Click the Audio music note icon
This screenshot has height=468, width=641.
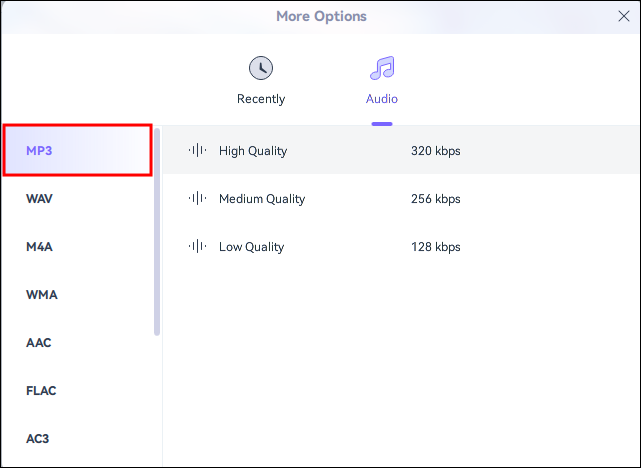[382, 68]
